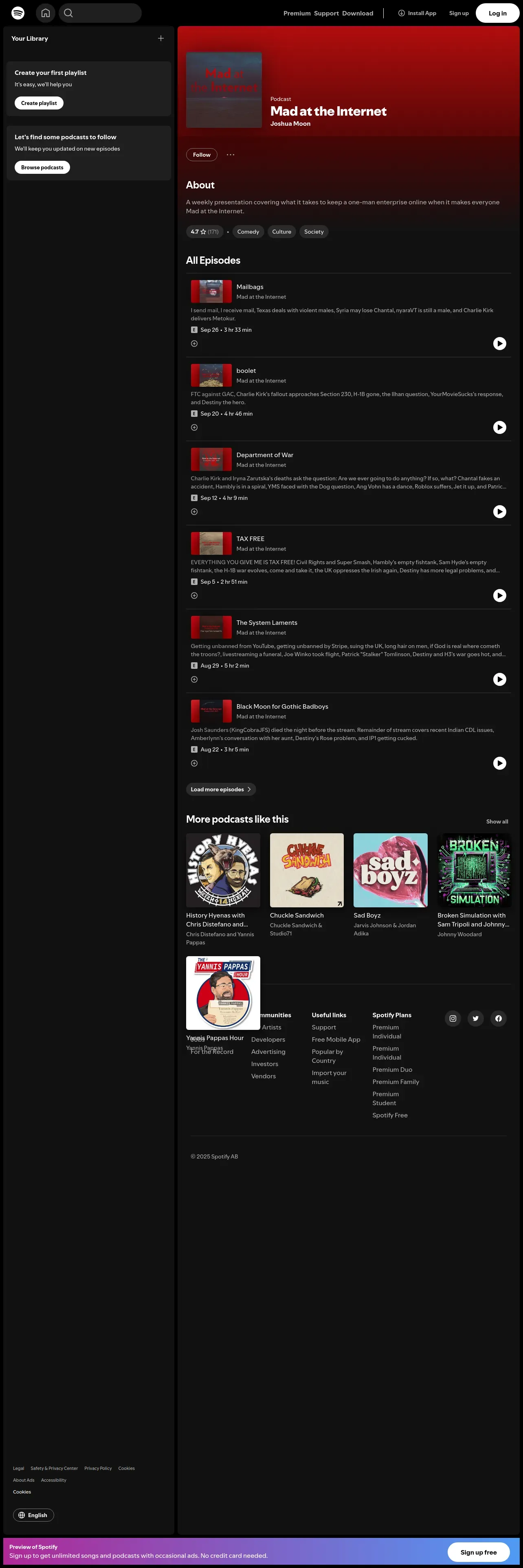The image size is (523, 1568).
Task: Go to Home via house icon
Action: 46,13
